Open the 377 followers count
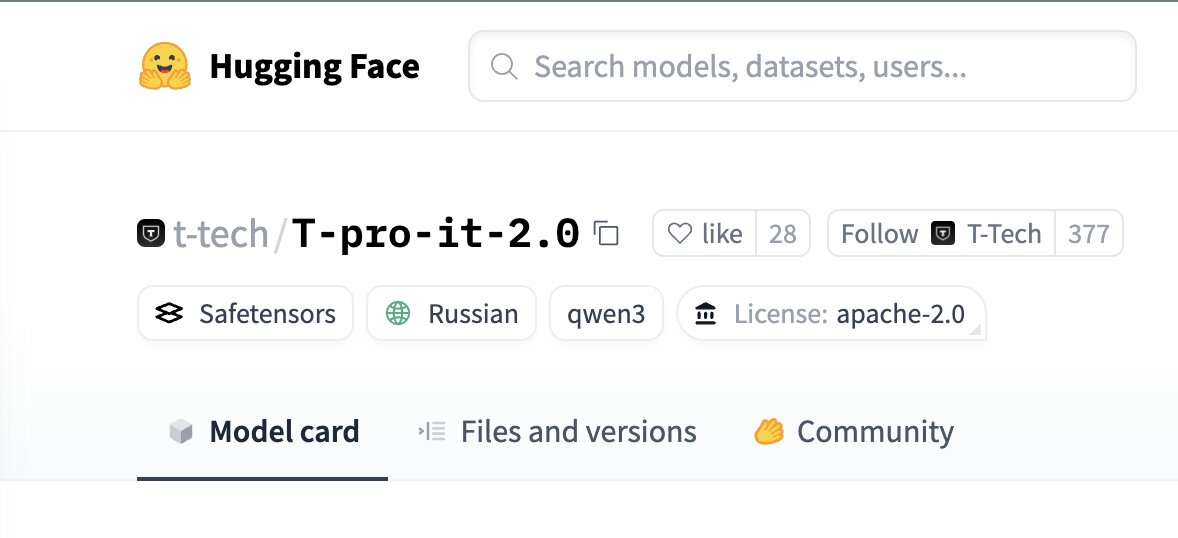1178x538 pixels. coord(1089,234)
